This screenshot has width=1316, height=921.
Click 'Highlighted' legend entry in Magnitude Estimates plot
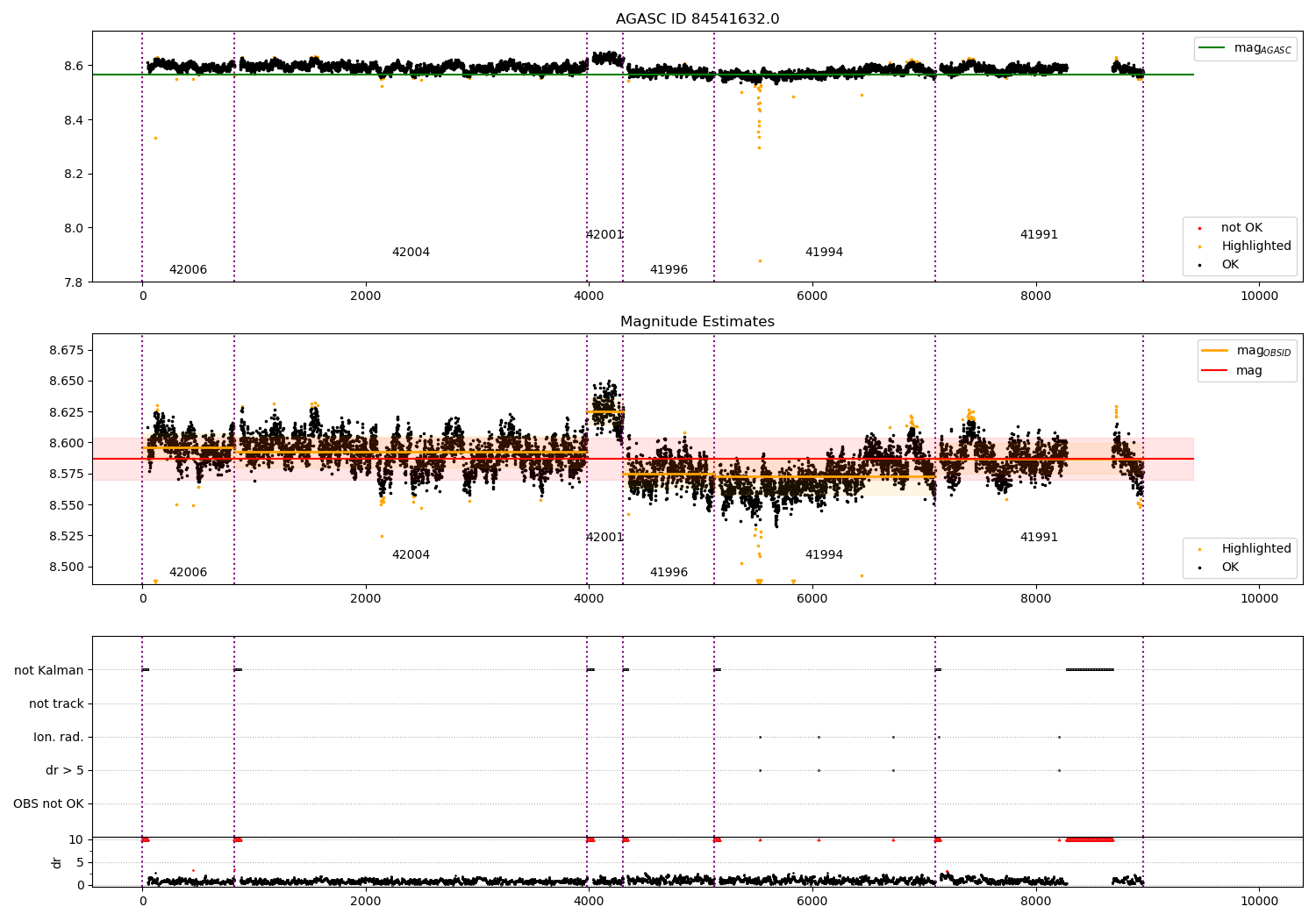point(1256,549)
